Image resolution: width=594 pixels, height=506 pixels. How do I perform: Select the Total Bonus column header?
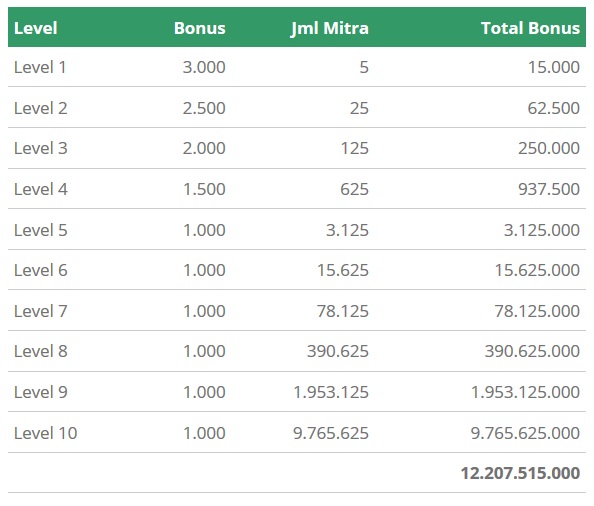pyautogui.click(x=530, y=28)
